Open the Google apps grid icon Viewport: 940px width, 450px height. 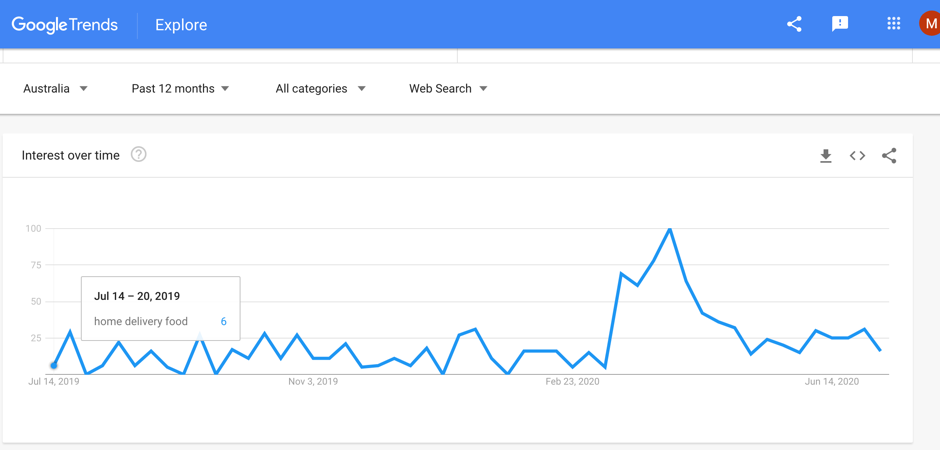tap(894, 24)
